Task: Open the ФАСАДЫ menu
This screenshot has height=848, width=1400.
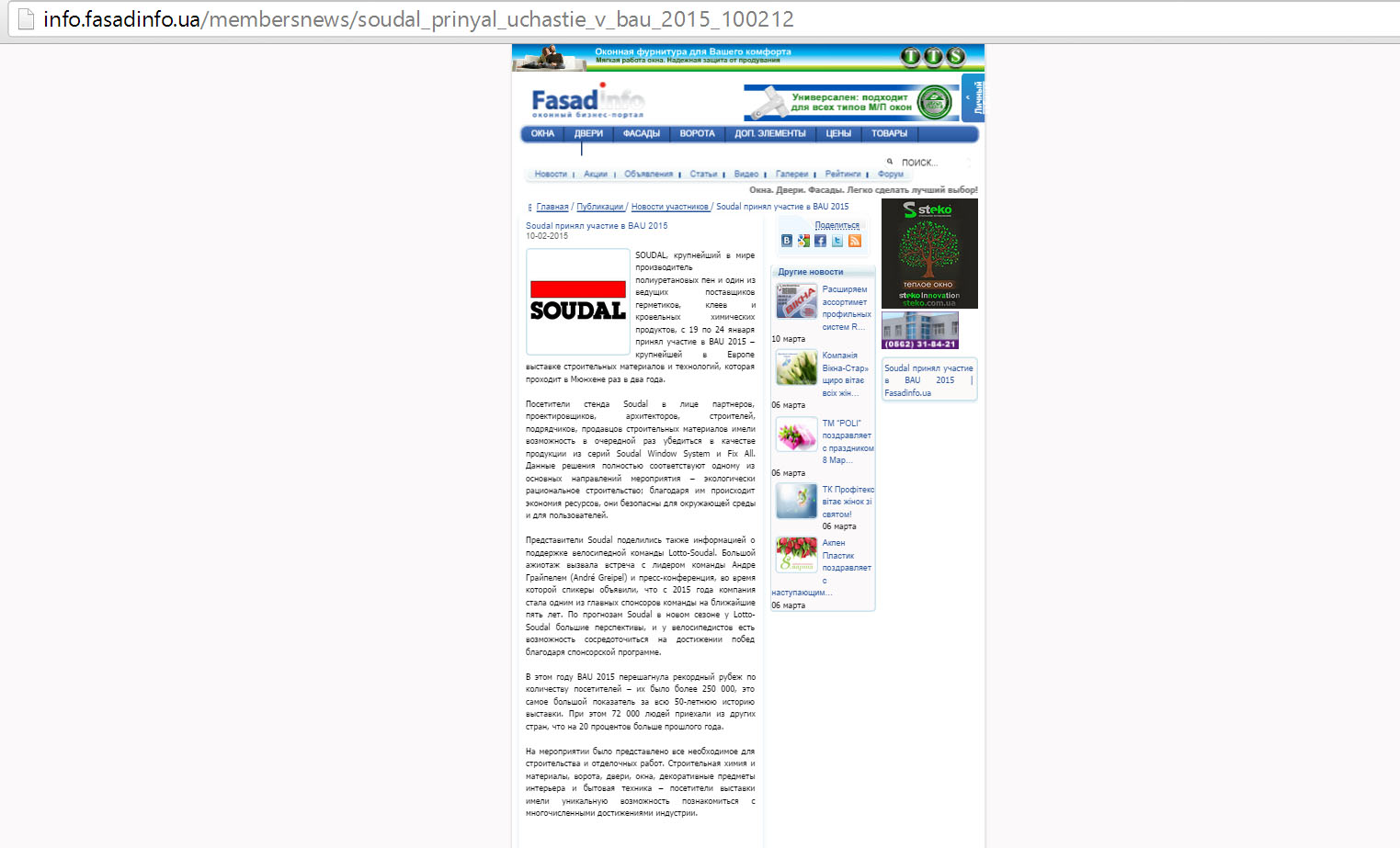Action: 642,134
